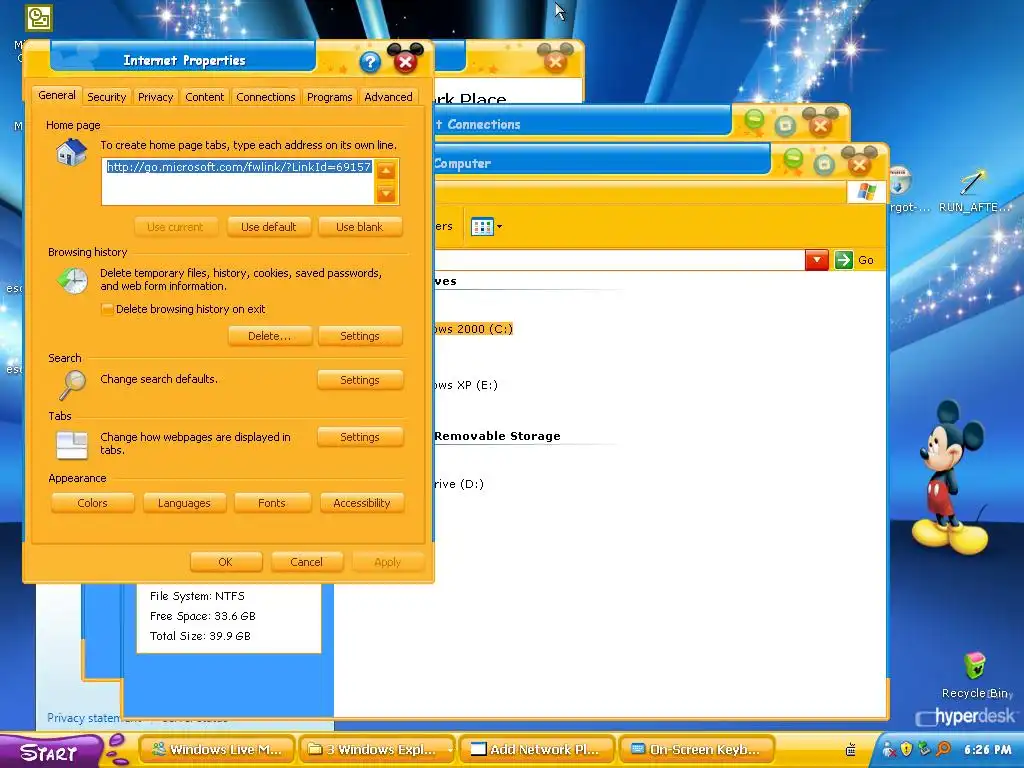Click the Privacy statement link
This screenshot has width=1024, height=768.
click(x=84, y=718)
